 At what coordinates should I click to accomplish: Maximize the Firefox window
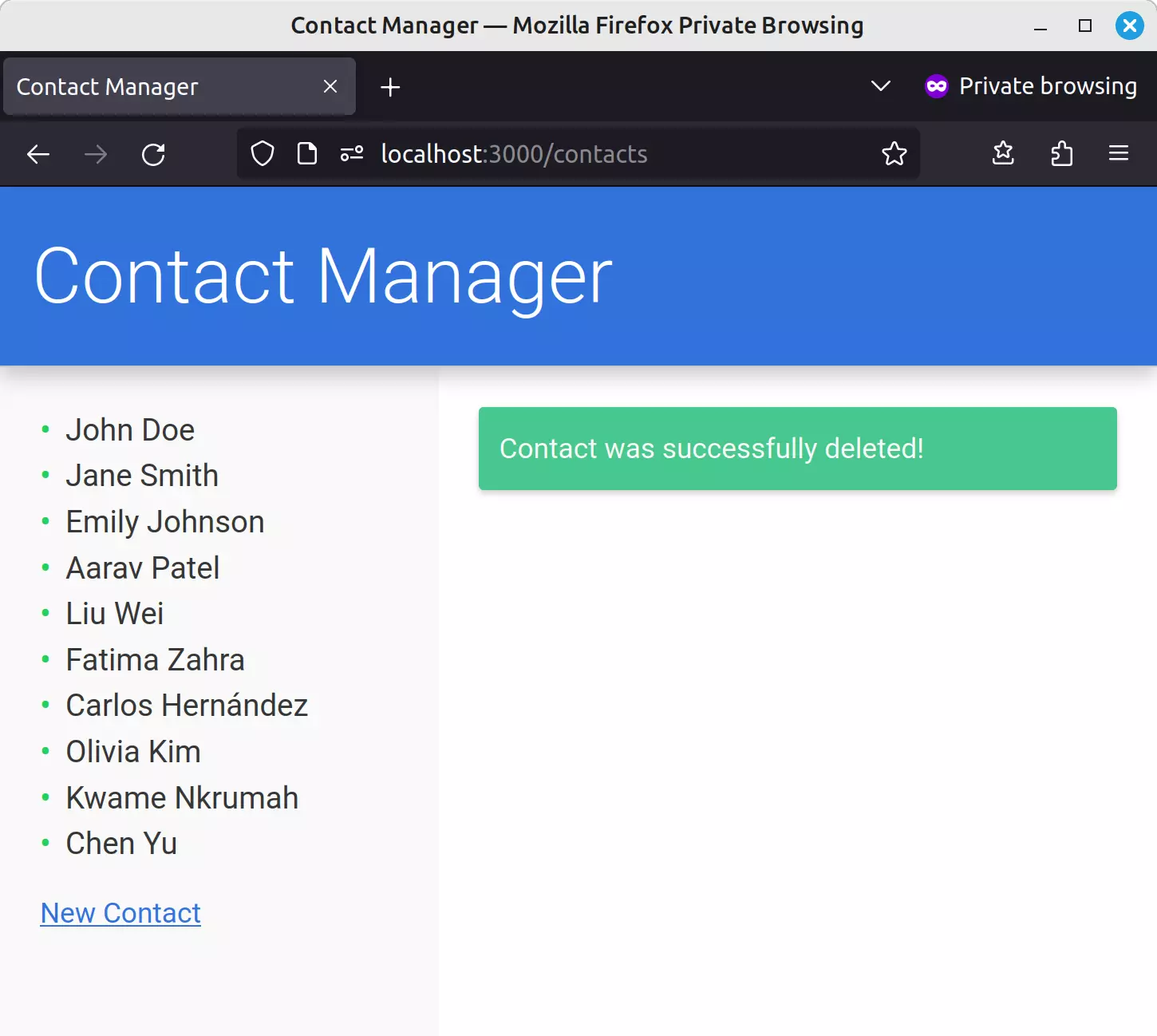coord(1085,26)
